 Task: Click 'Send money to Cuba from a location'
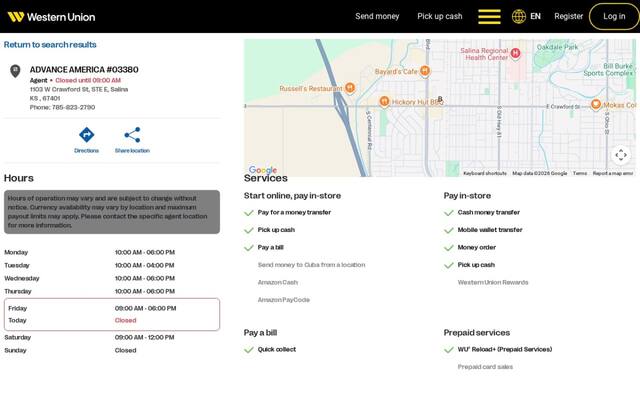click(x=311, y=265)
